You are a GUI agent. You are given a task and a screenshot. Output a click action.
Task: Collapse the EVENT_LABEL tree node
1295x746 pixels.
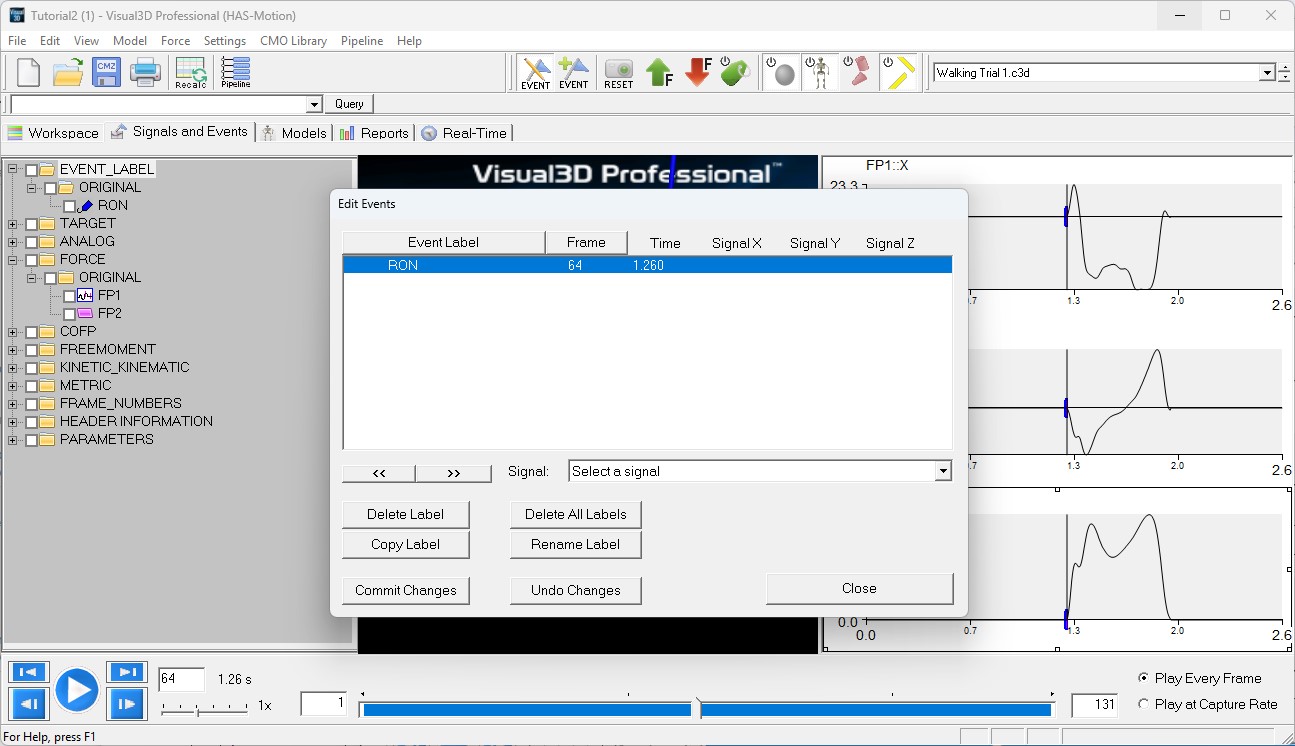point(13,169)
